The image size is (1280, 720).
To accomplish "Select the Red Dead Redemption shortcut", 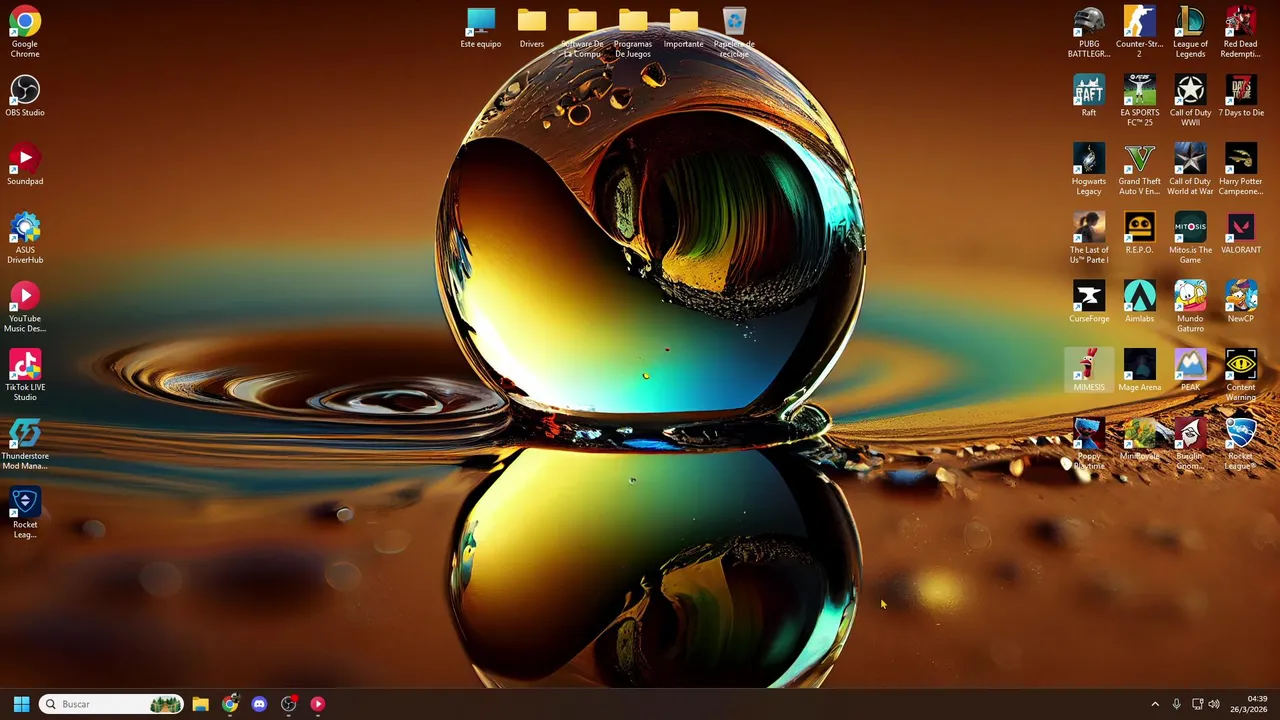I will [1241, 32].
